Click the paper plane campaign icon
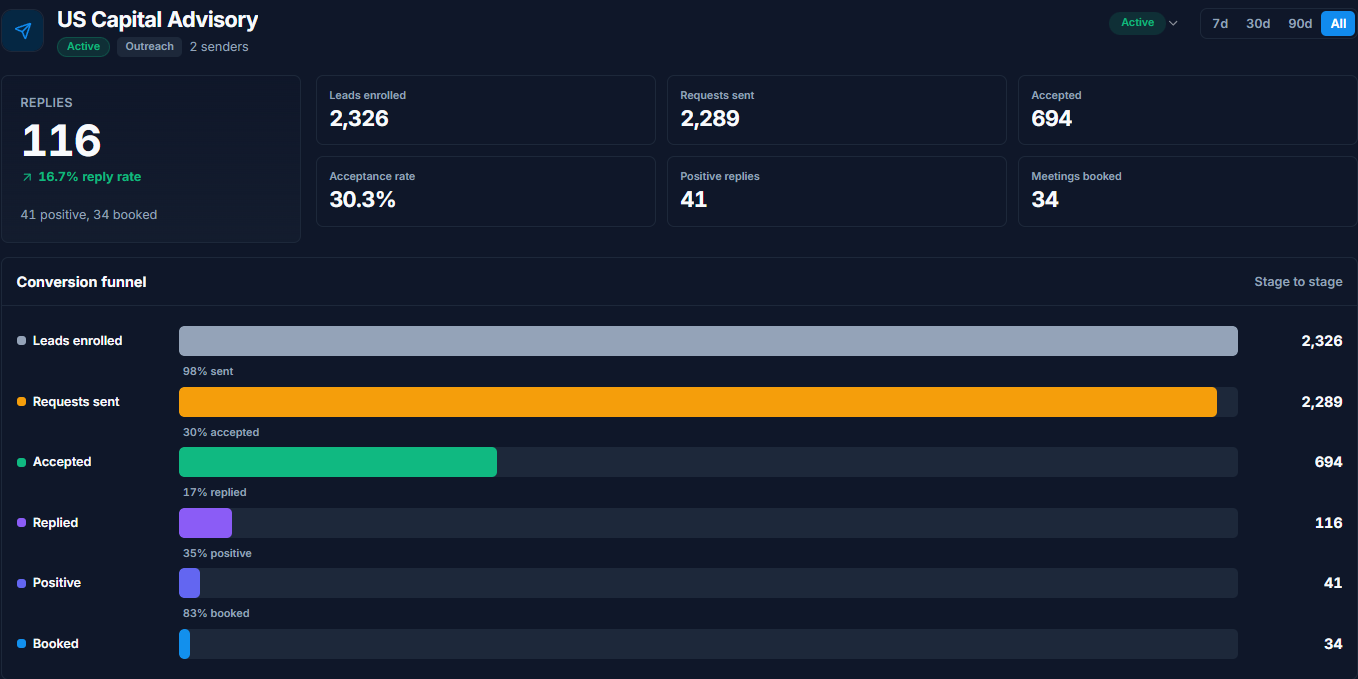The height and width of the screenshot is (679, 1358). [x=22, y=30]
